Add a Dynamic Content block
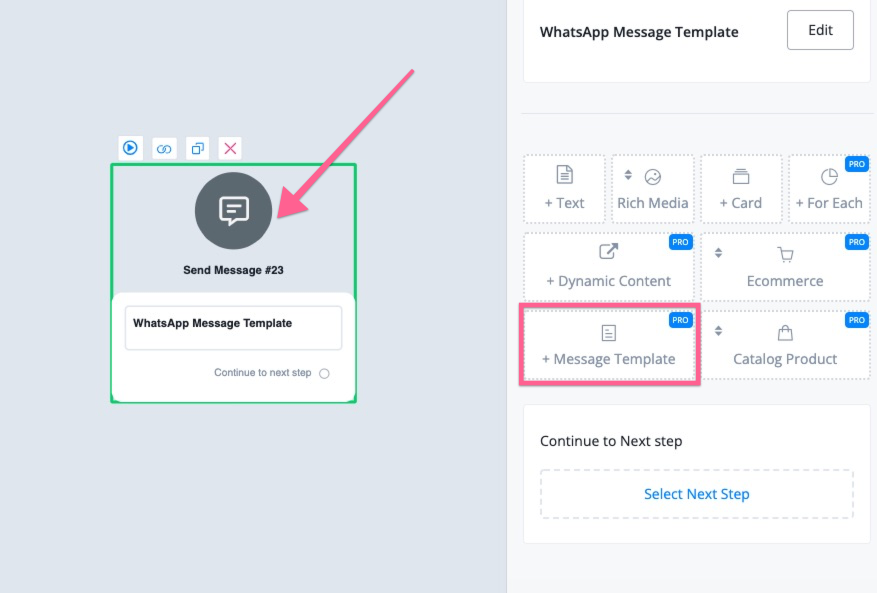The width and height of the screenshot is (877, 593). pos(608,267)
